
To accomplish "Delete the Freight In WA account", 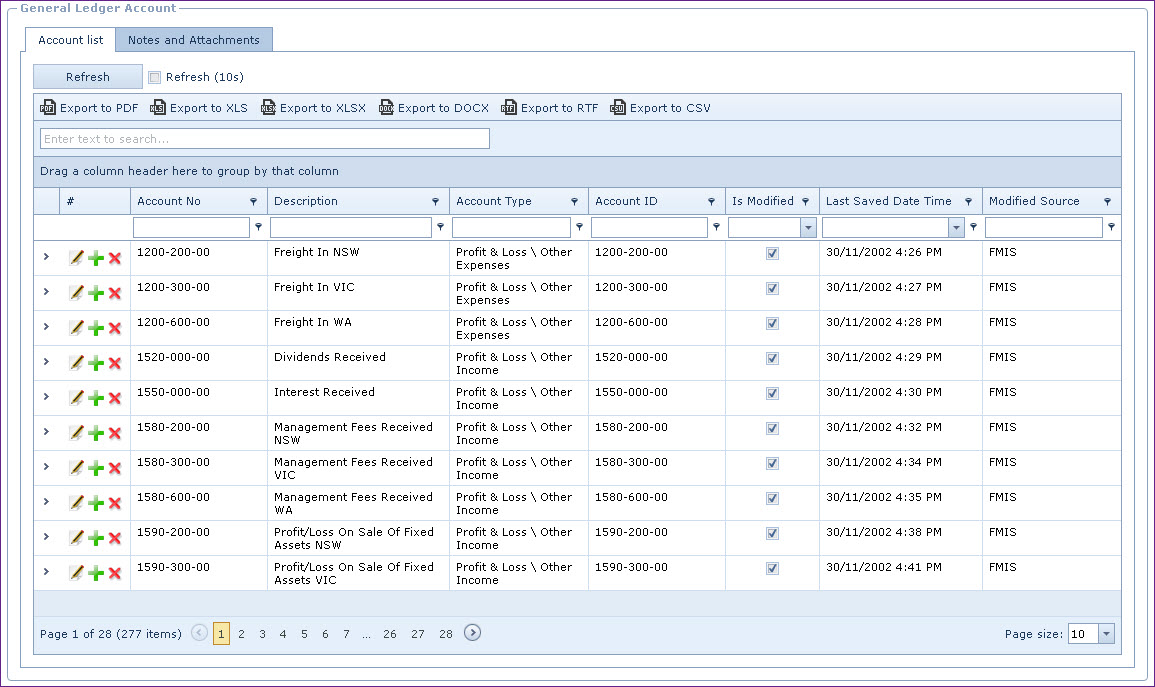I will (115, 328).
